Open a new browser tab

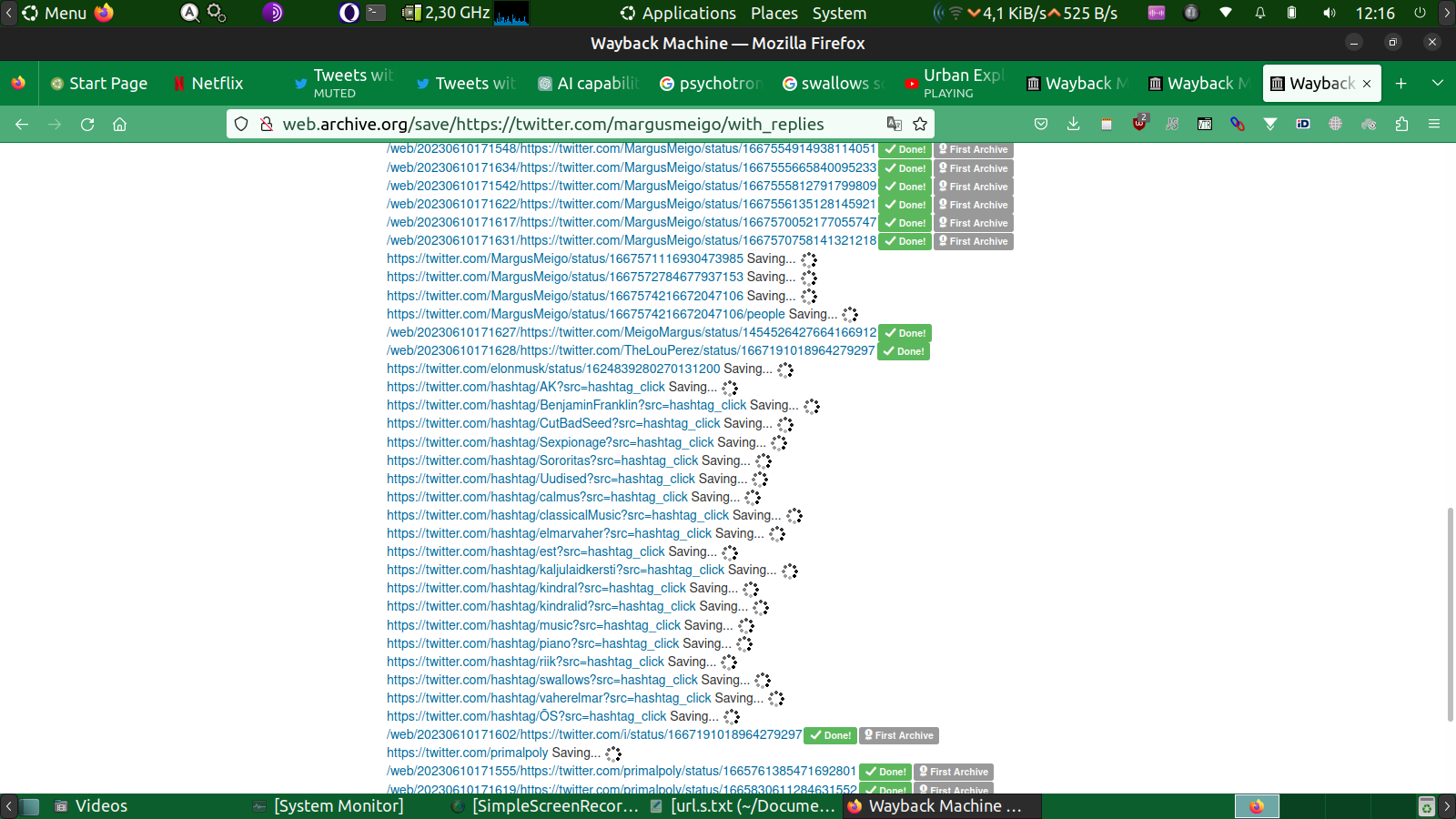tap(1401, 83)
